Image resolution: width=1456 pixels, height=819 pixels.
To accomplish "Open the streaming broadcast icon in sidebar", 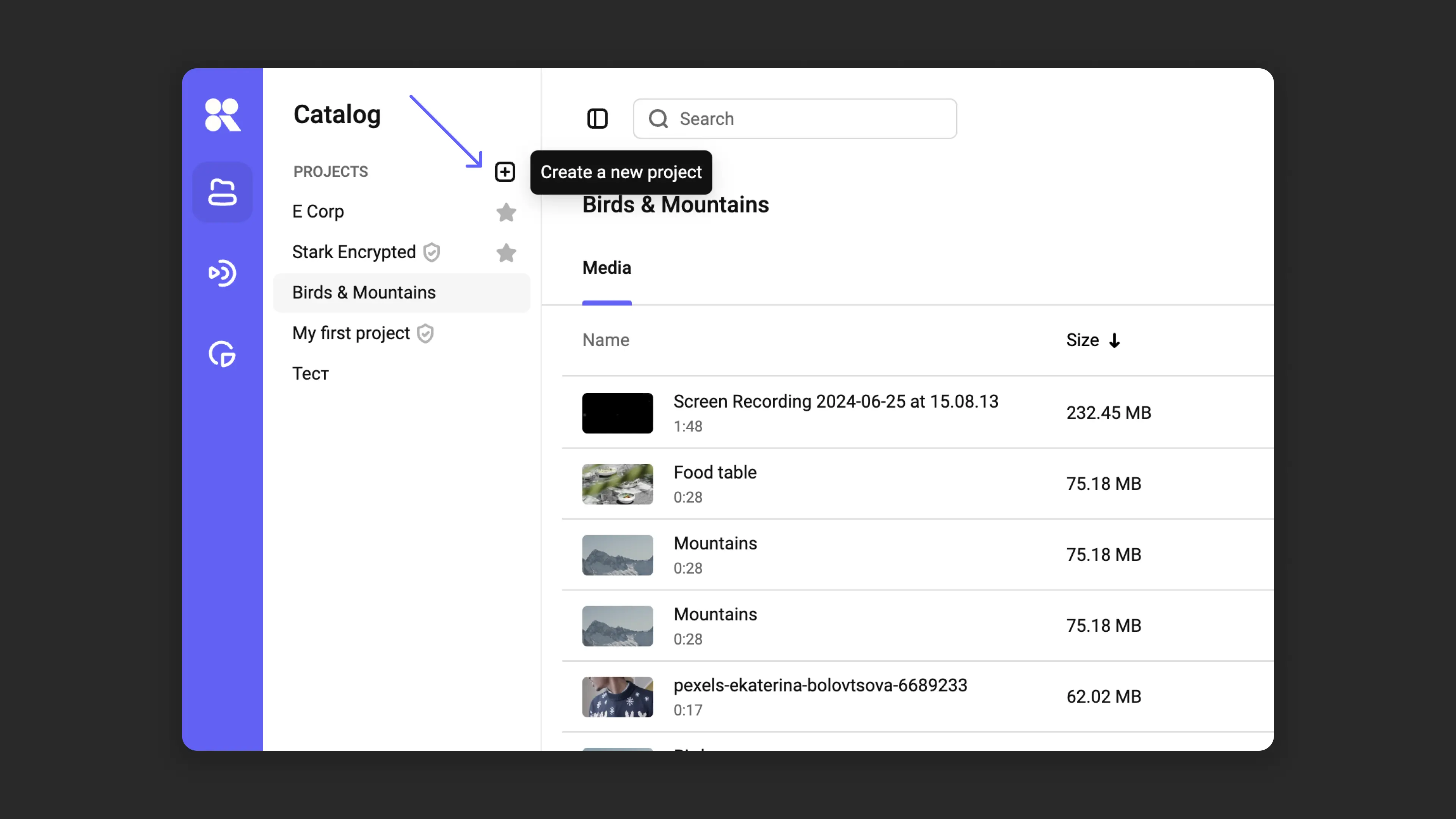I will [222, 273].
